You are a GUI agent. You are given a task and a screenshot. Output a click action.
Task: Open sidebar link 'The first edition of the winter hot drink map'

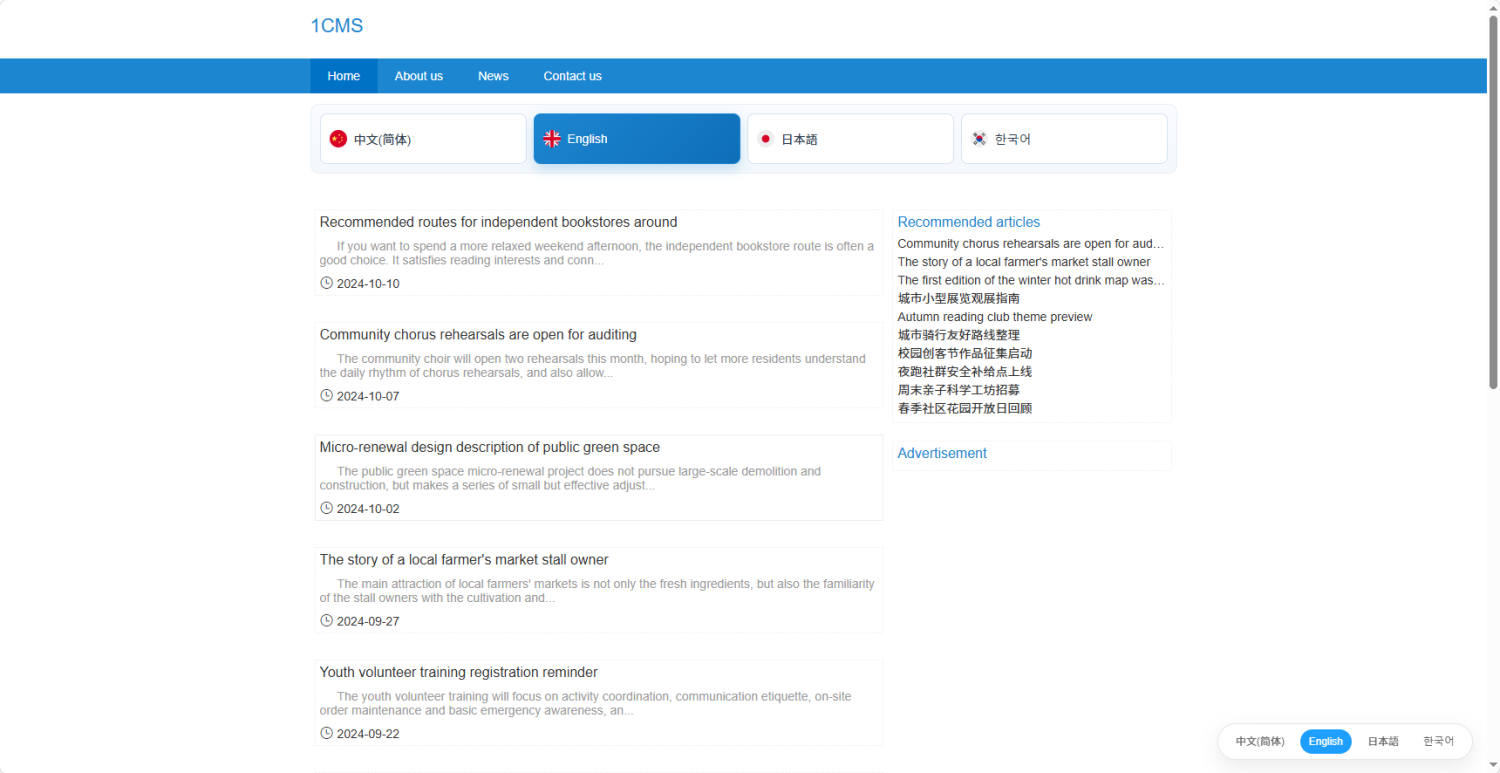click(1031, 280)
